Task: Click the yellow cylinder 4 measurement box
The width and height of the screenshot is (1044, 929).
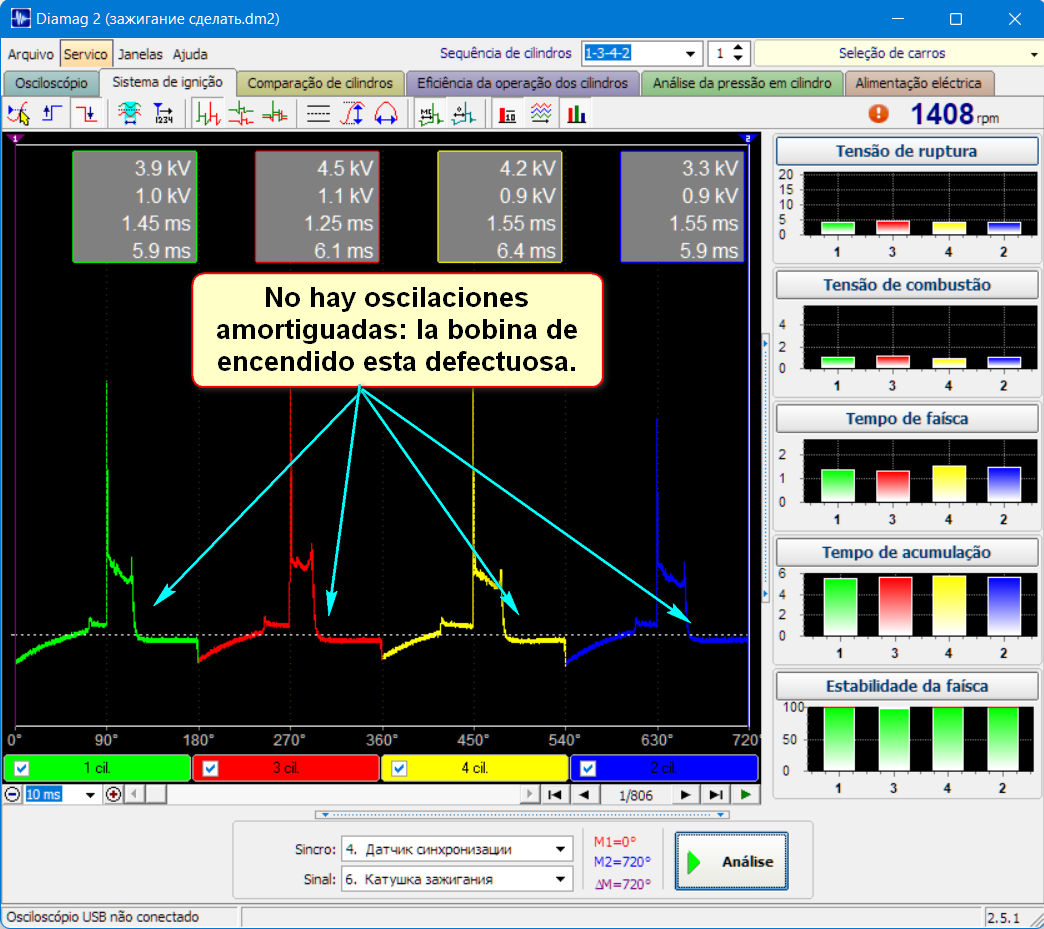Action: (500, 206)
